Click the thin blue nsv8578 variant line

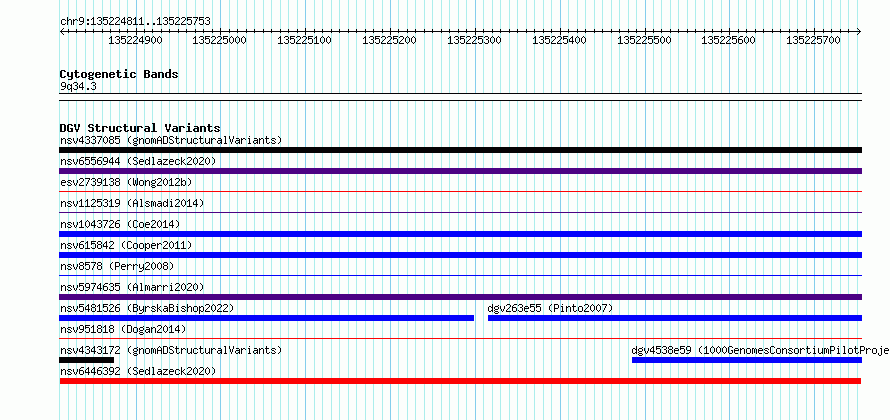460,276
